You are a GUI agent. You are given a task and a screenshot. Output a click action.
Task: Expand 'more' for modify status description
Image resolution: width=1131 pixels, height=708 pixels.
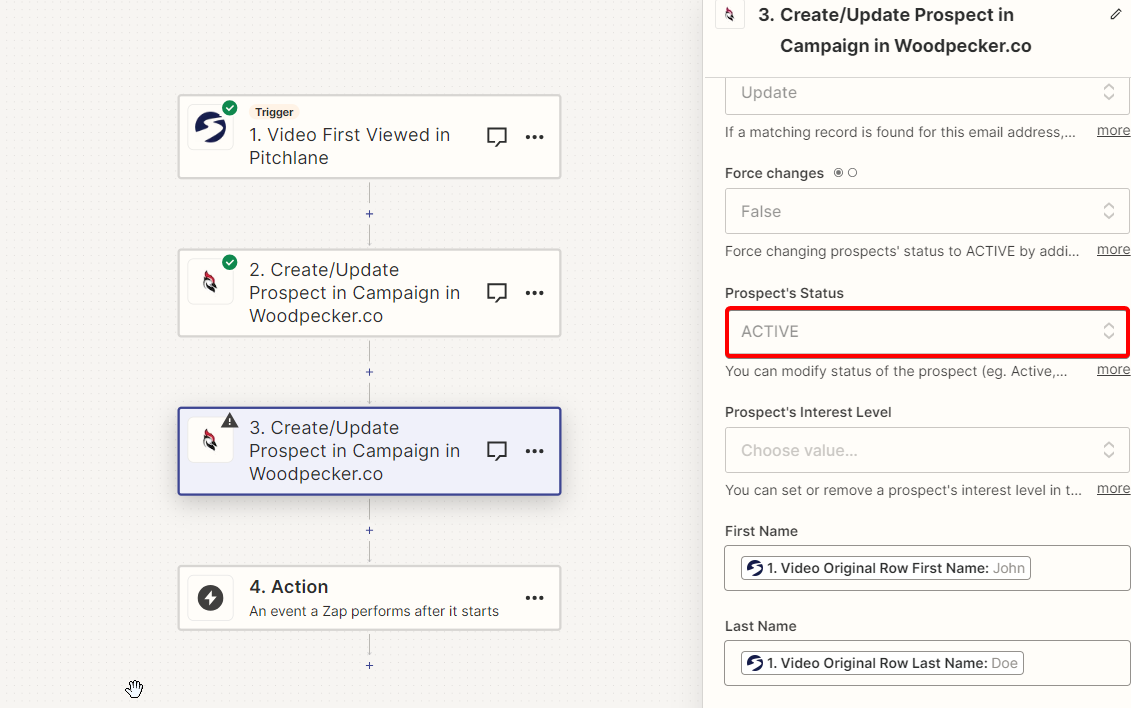[1113, 369]
